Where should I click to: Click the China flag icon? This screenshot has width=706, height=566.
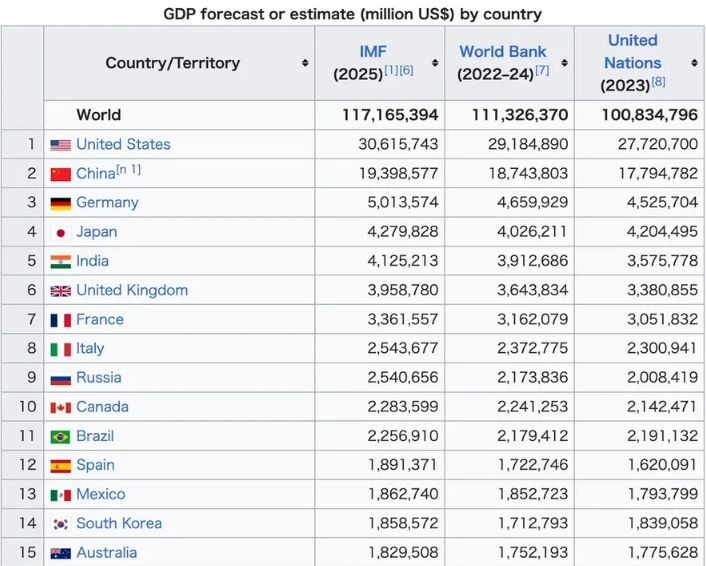pos(60,174)
